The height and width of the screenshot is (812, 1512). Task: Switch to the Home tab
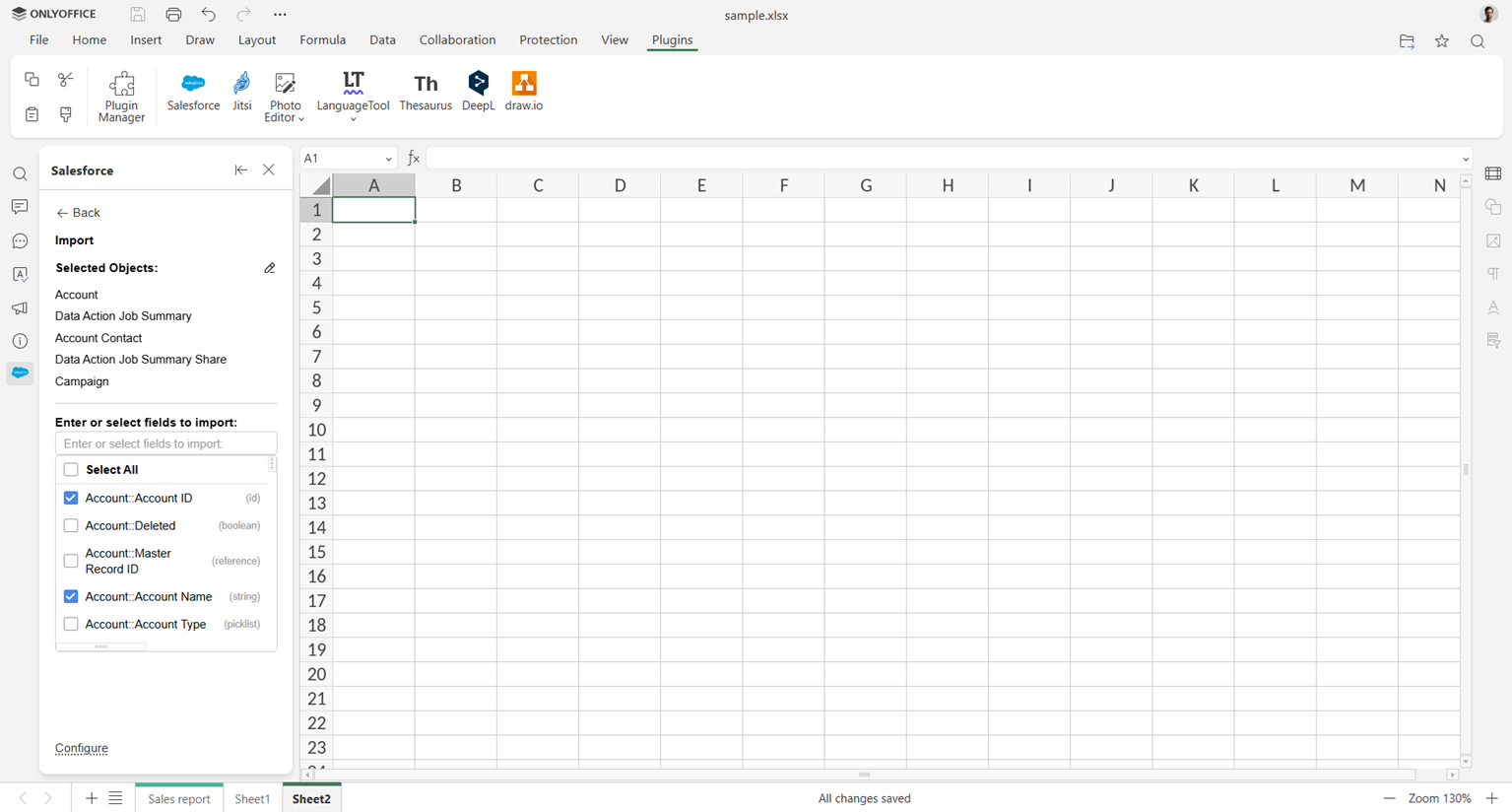point(89,40)
